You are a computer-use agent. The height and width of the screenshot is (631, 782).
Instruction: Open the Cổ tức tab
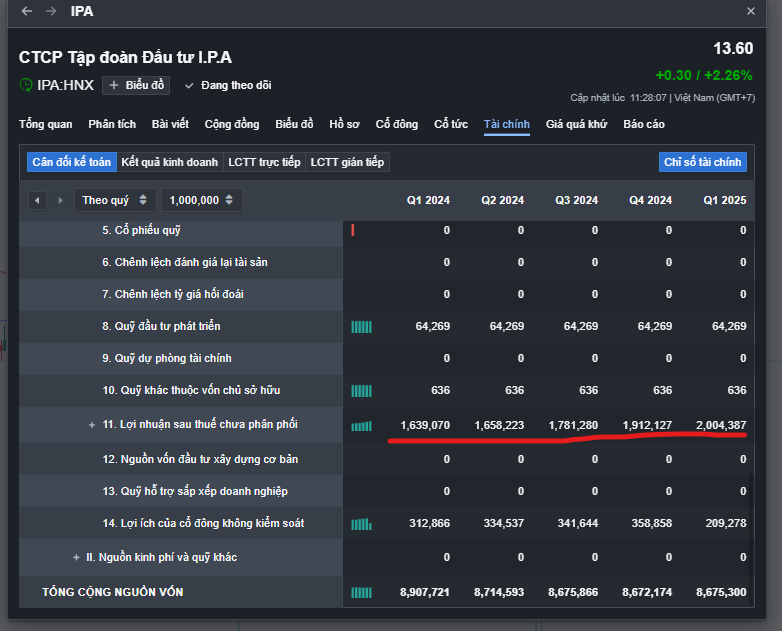(x=451, y=124)
